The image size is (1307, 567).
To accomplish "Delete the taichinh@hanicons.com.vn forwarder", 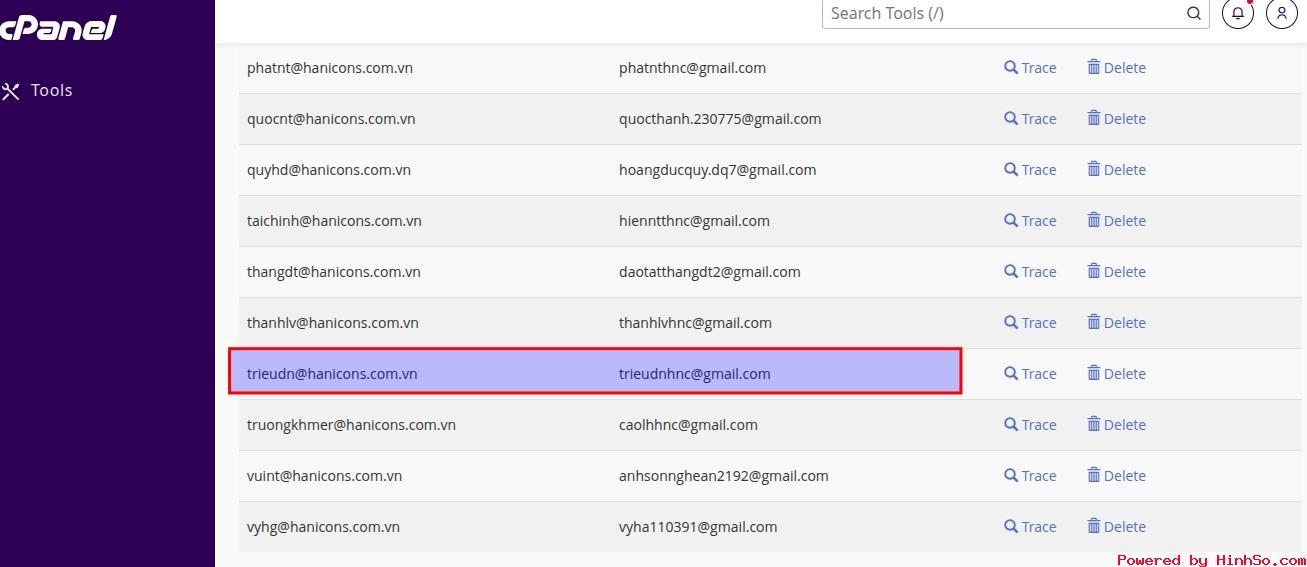I will [x=1116, y=221].
